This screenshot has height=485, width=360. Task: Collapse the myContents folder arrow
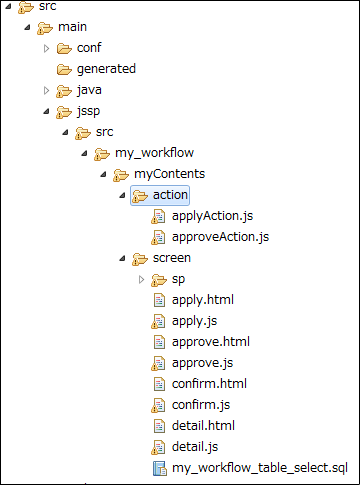coord(104,174)
